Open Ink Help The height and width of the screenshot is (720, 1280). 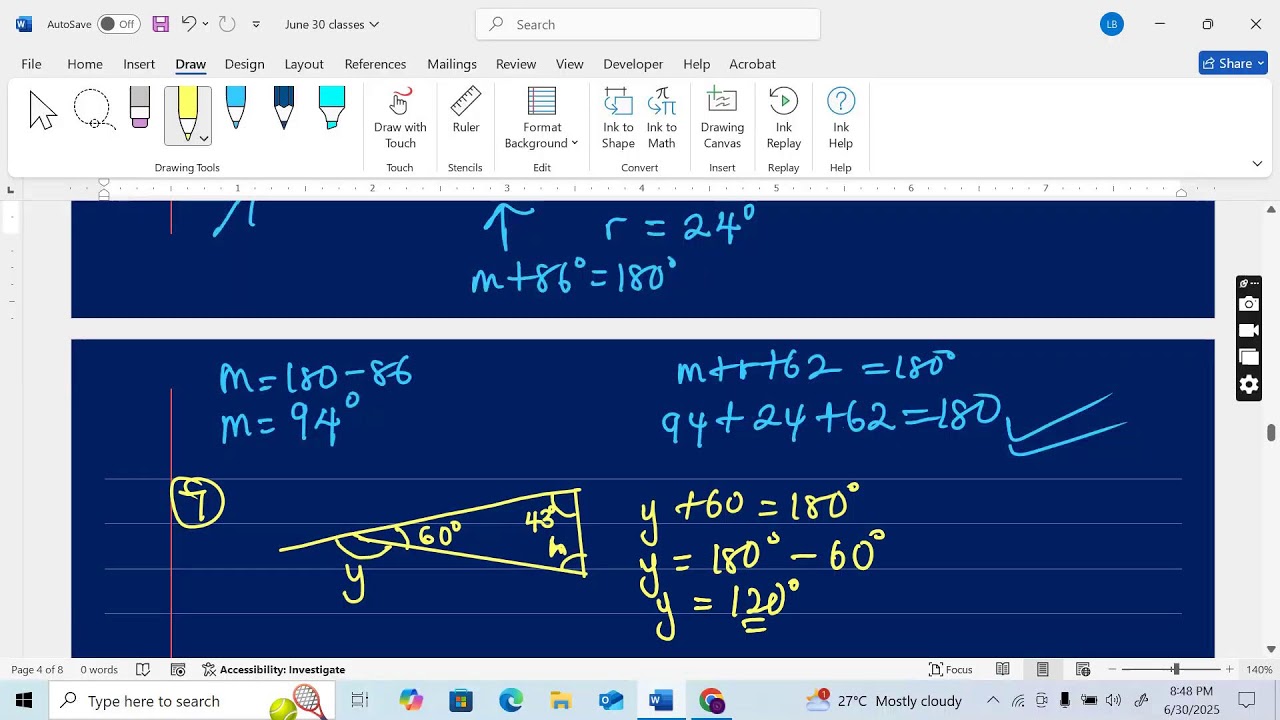(841, 119)
